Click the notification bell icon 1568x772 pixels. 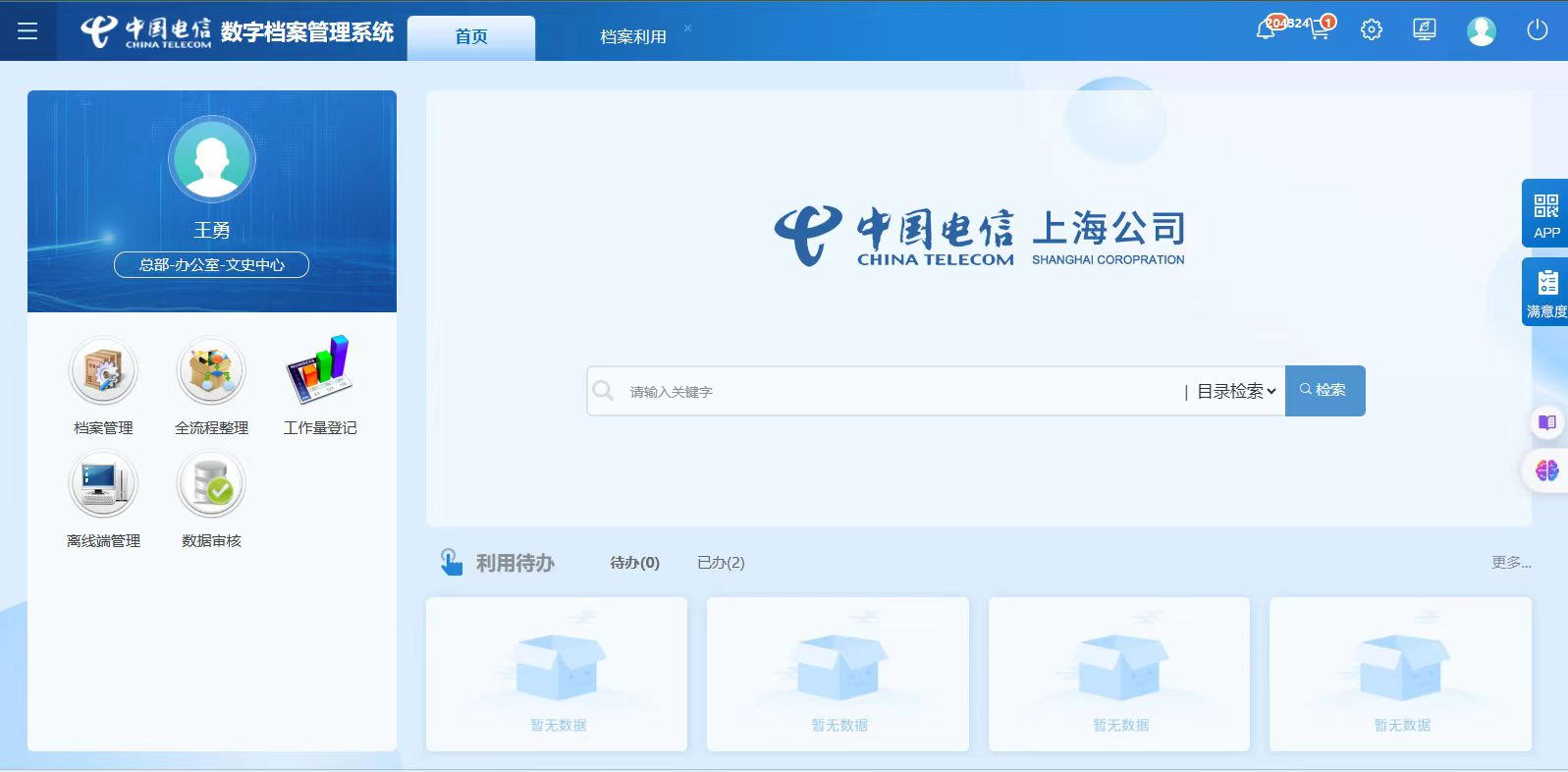pos(1266,30)
